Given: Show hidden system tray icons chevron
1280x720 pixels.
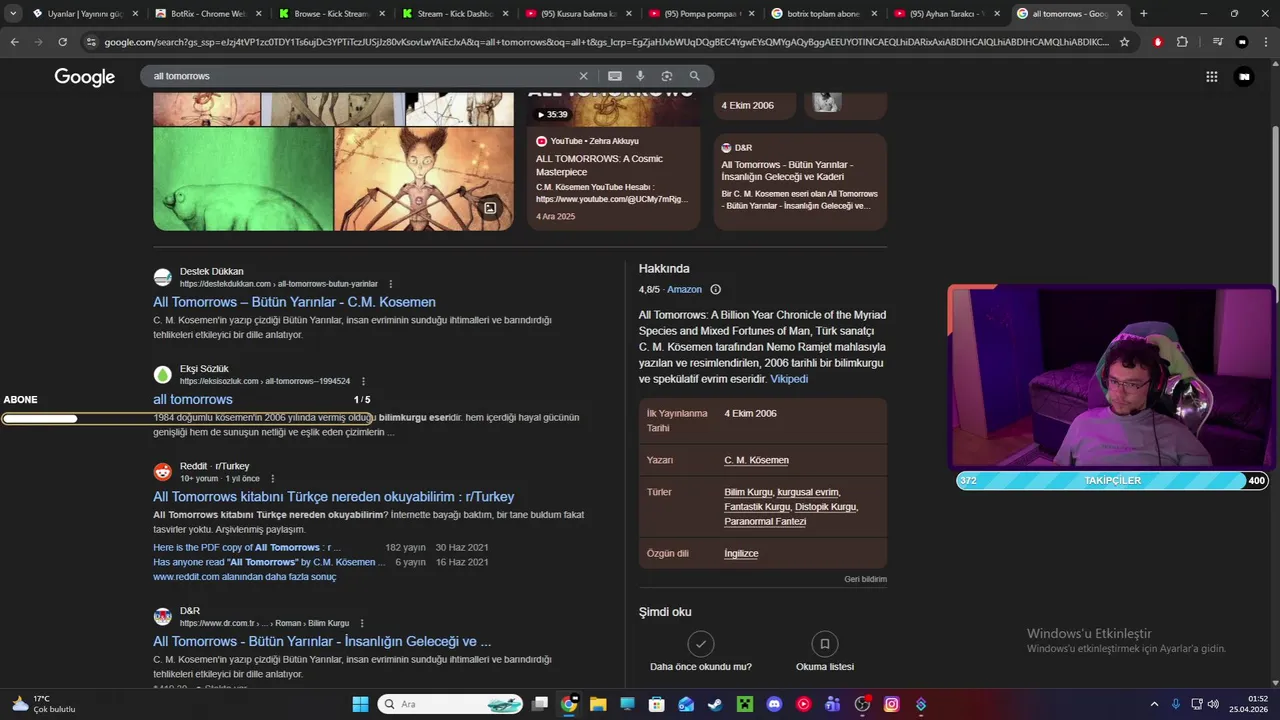Looking at the screenshot, I should 1154,704.
